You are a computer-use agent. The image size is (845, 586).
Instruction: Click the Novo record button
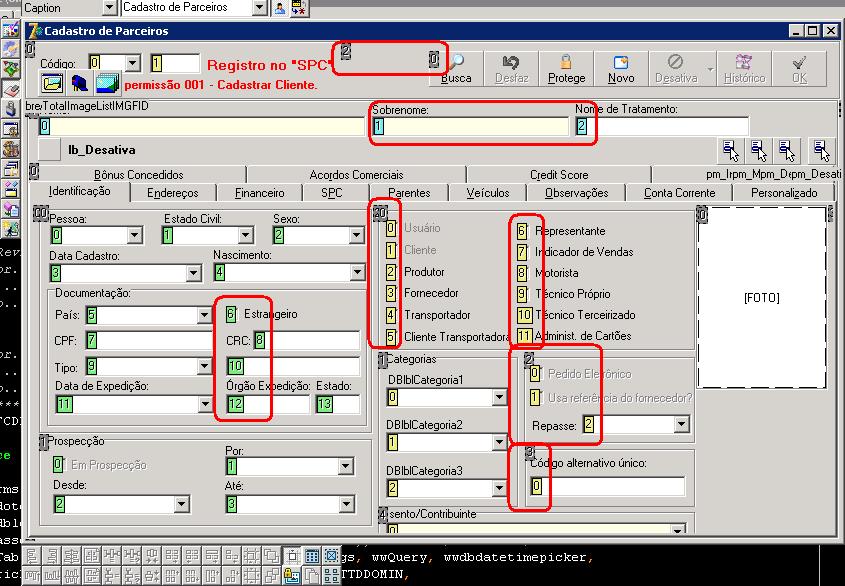(621, 69)
